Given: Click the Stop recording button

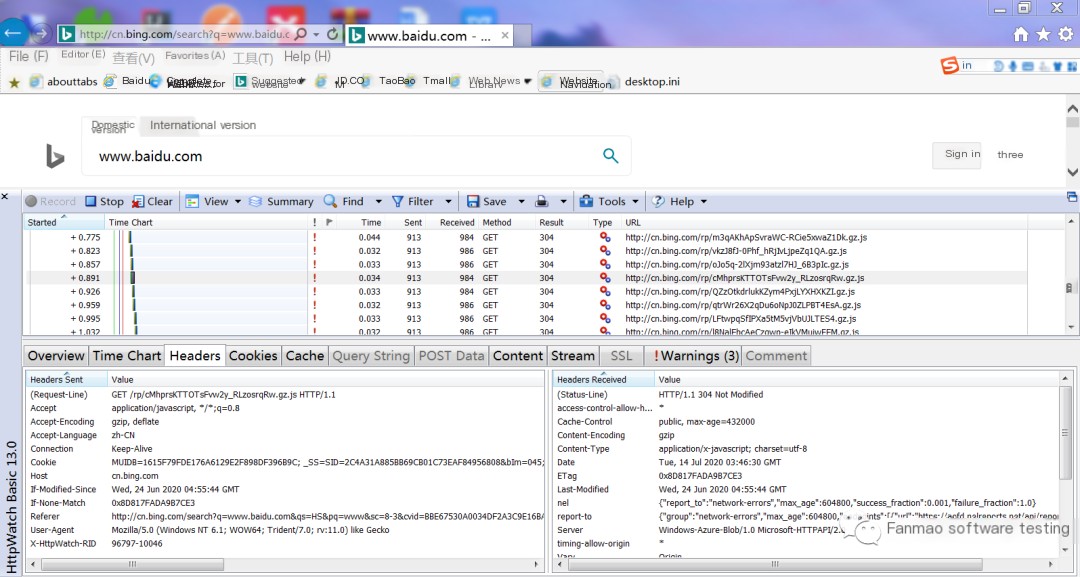Looking at the screenshot, I should coord(104,201).
